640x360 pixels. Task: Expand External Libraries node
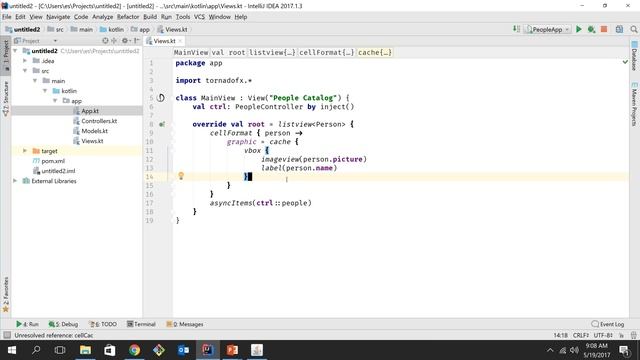tap(15, 181)
